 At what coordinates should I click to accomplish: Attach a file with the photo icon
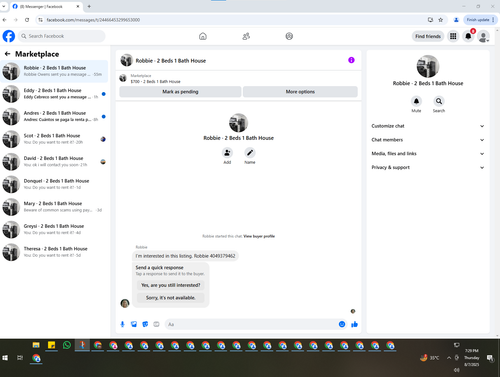point(134,324)
